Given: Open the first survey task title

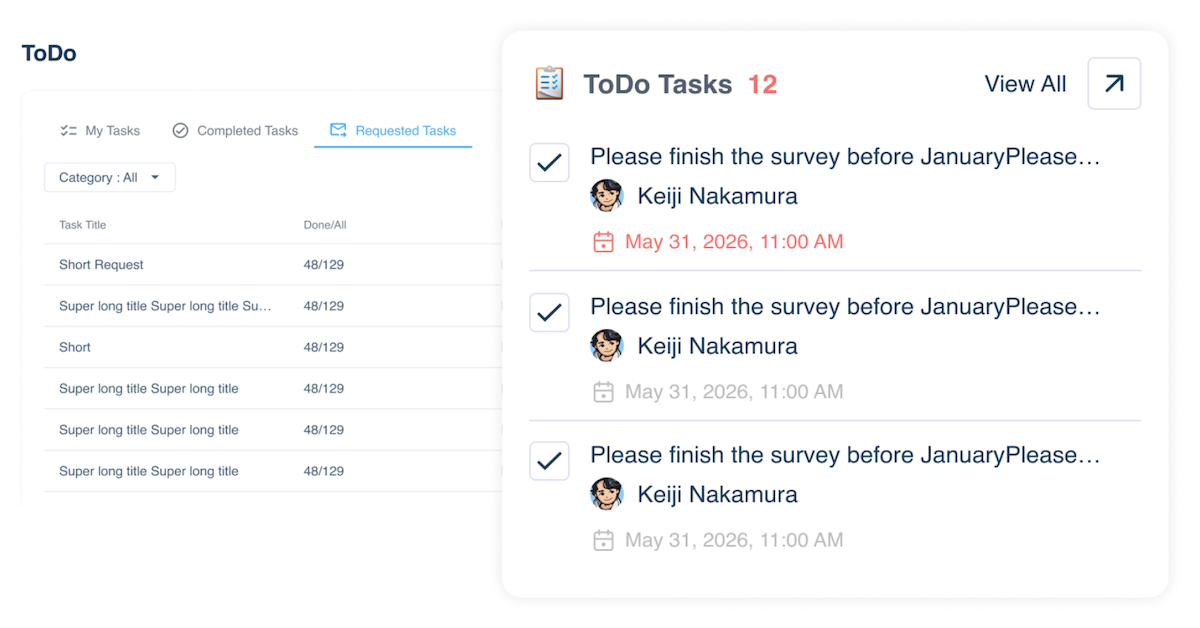Looking at the screenshot, I should 845,157.
